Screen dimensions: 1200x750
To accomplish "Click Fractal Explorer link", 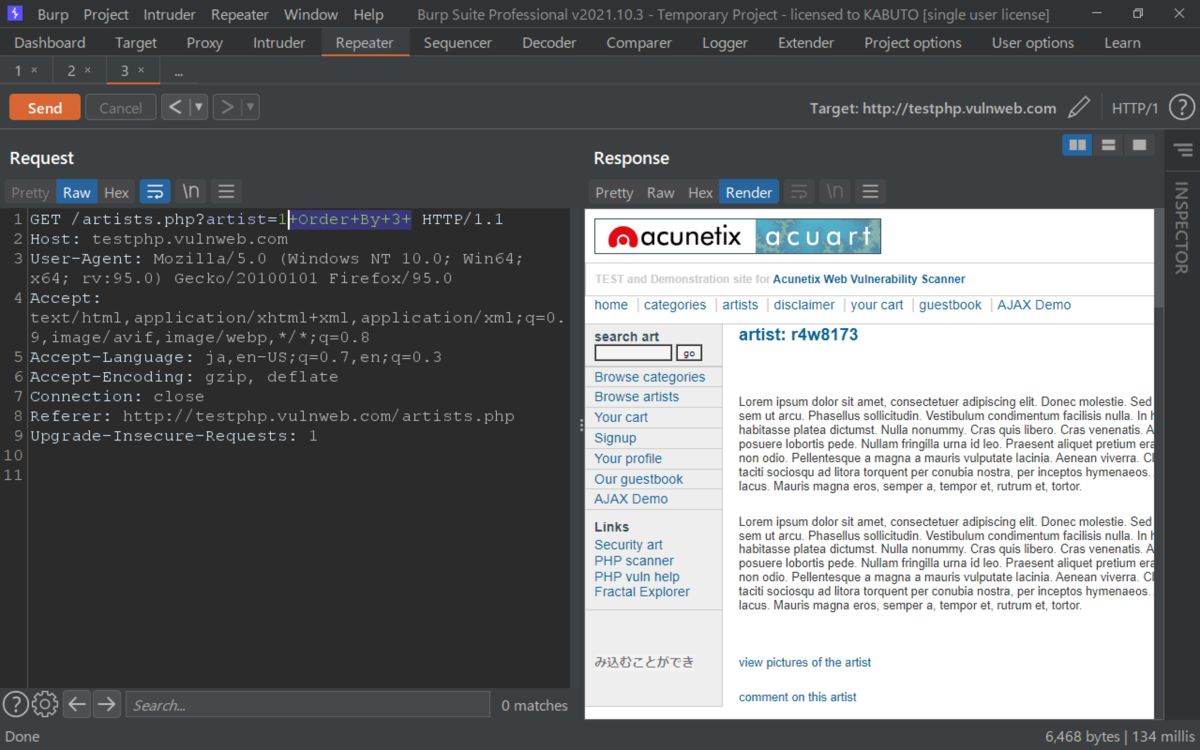I will click(x=642, y=592).
